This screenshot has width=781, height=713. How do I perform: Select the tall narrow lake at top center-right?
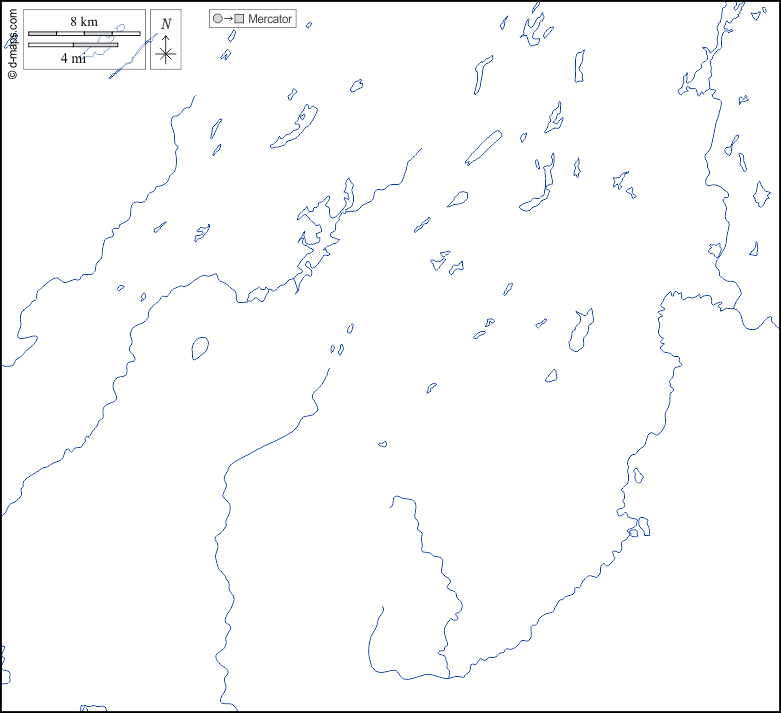coord(579,66)
